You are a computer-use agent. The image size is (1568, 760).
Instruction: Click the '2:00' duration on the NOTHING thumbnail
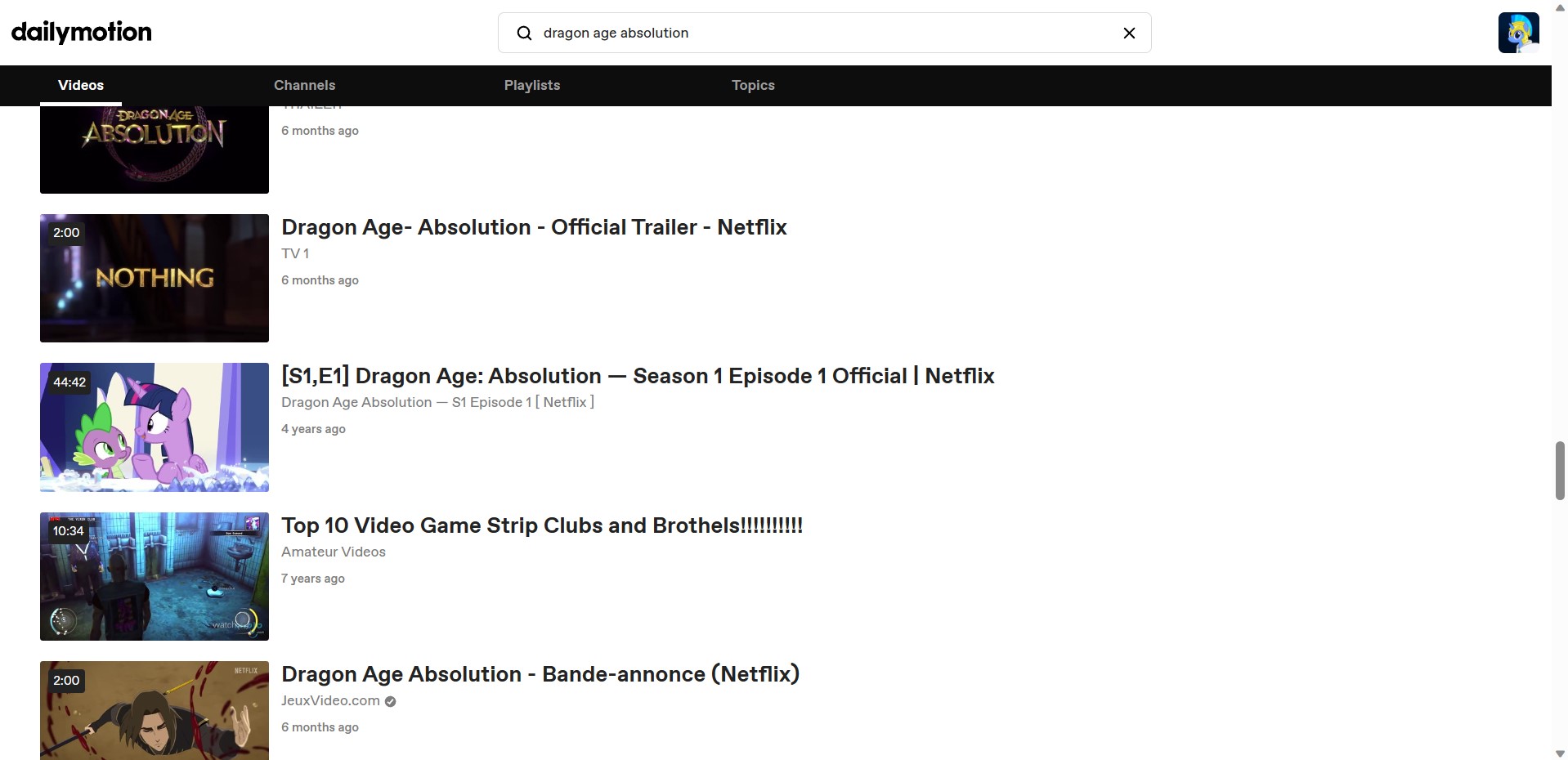tap(66, 233)
